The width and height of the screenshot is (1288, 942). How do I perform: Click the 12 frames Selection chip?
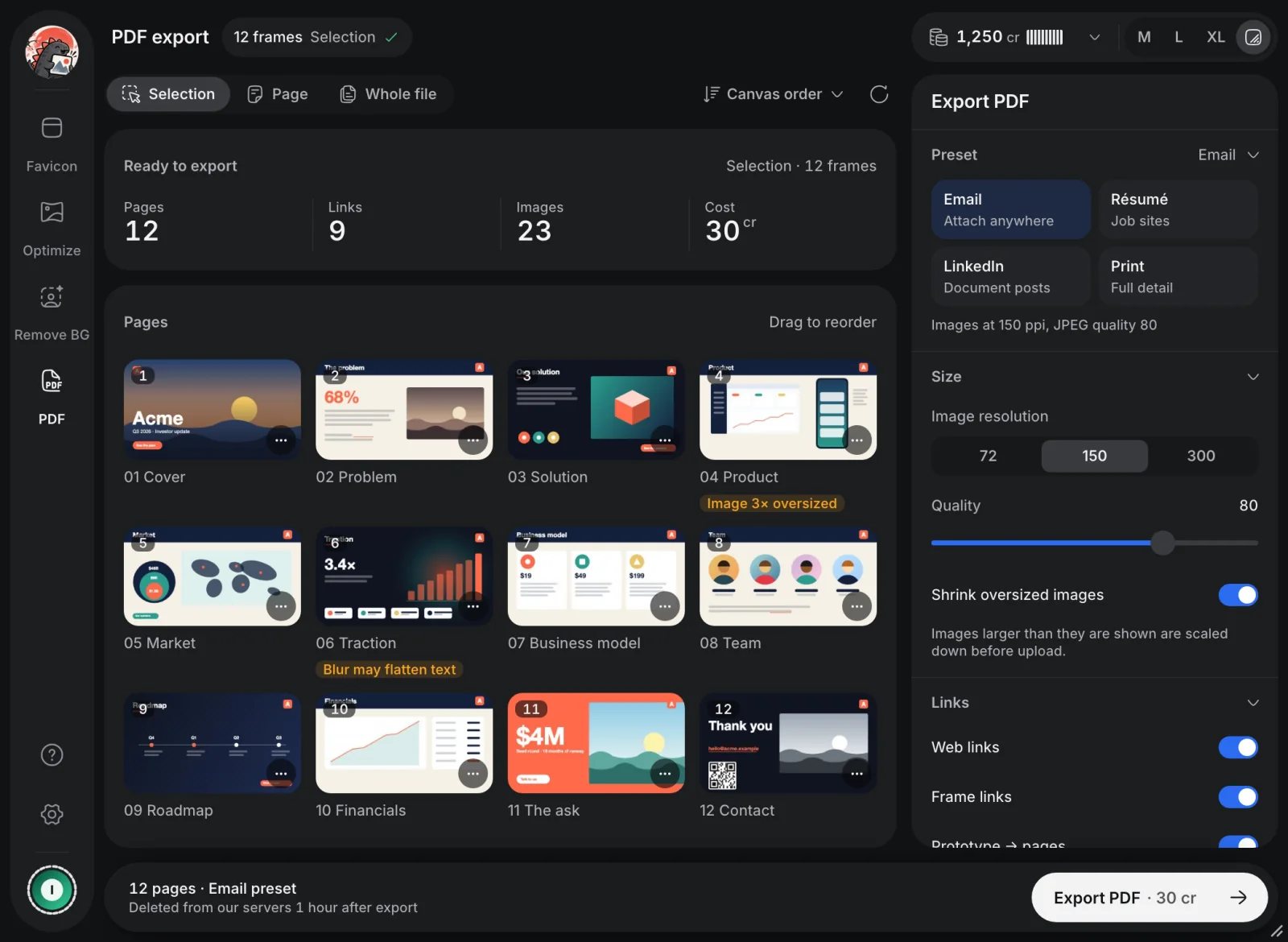(316, 37)
